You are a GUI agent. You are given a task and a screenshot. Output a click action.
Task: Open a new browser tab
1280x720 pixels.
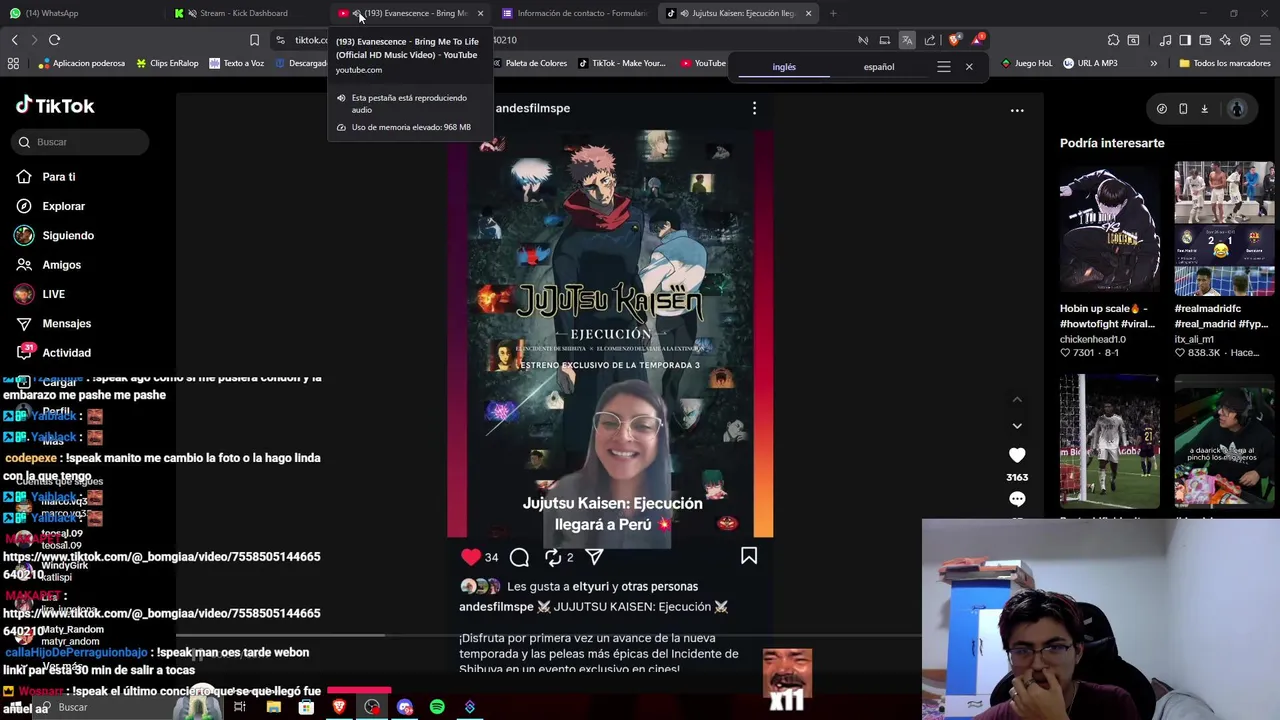coord(833,13)
